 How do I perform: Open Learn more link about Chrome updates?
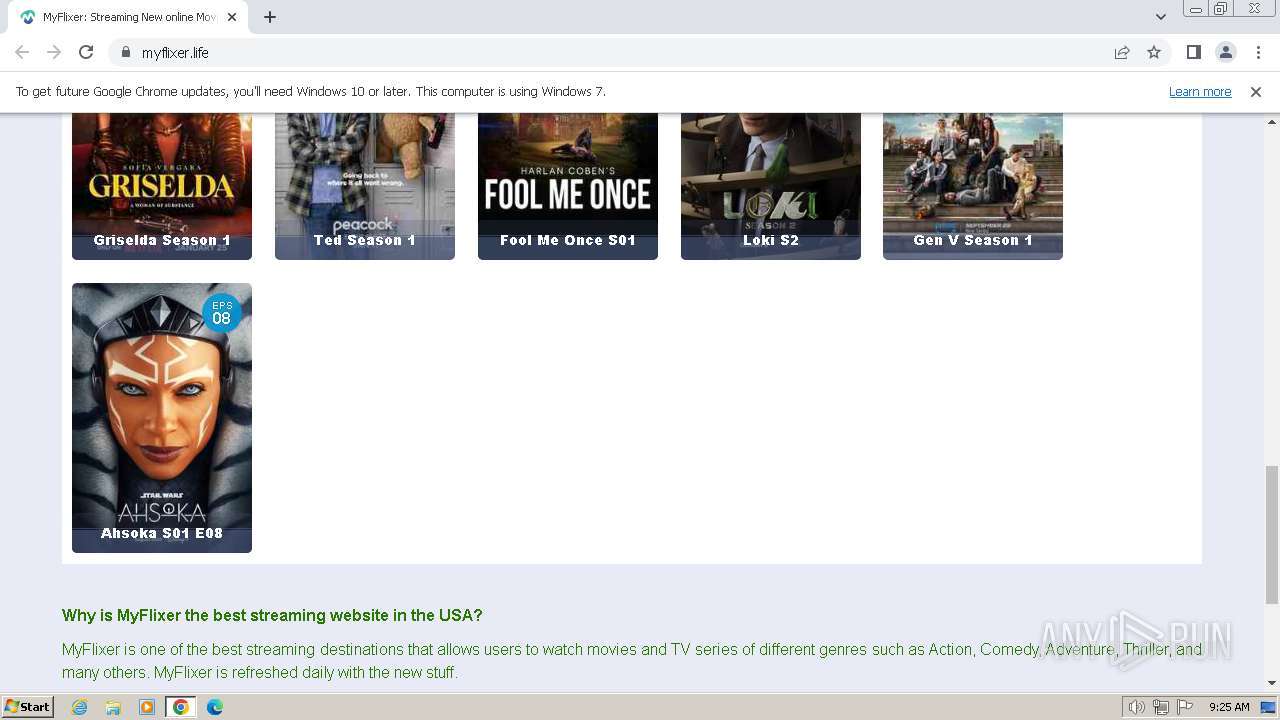(1200, 91)
